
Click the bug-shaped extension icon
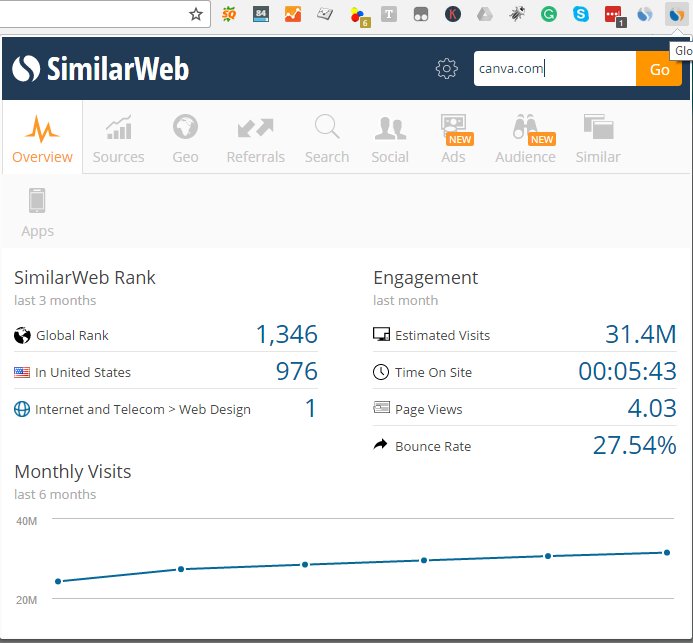tap(517, 15)
